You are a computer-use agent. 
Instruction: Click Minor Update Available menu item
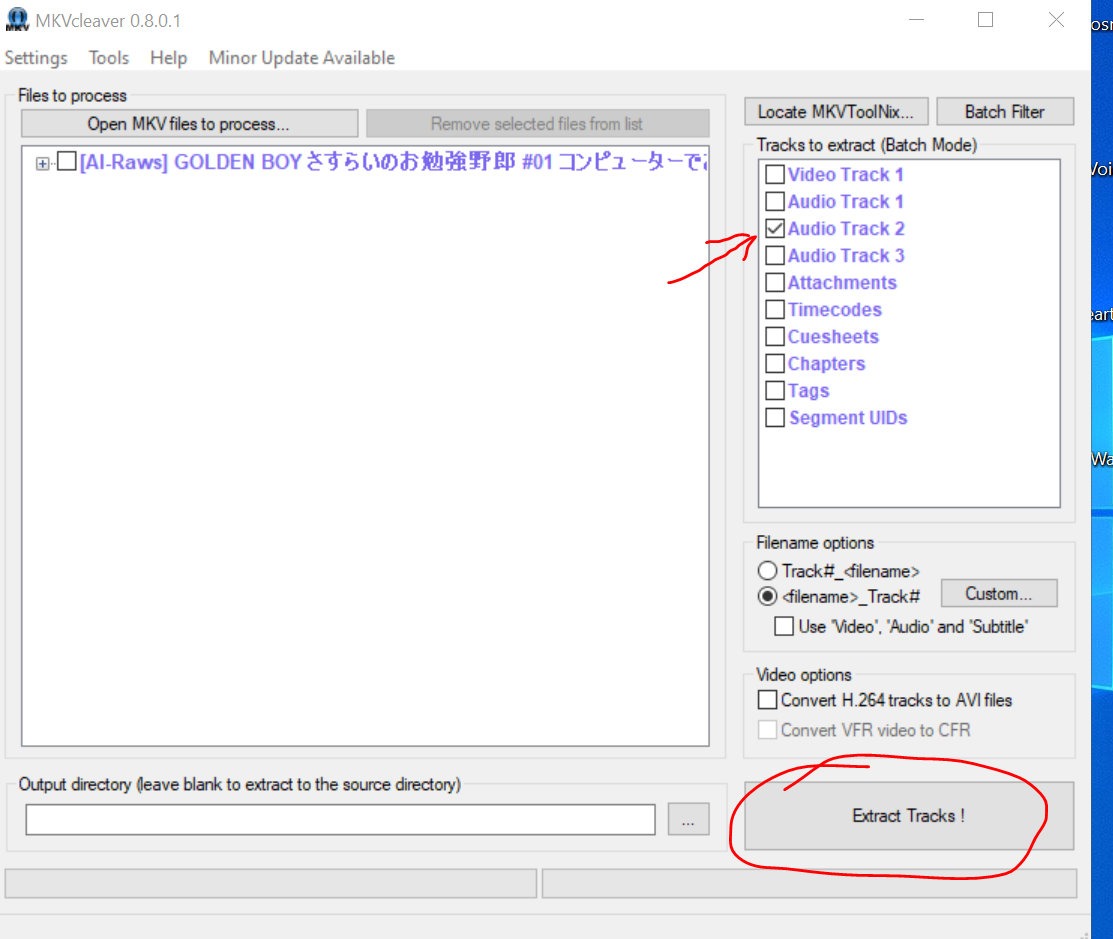pos(302,57)
